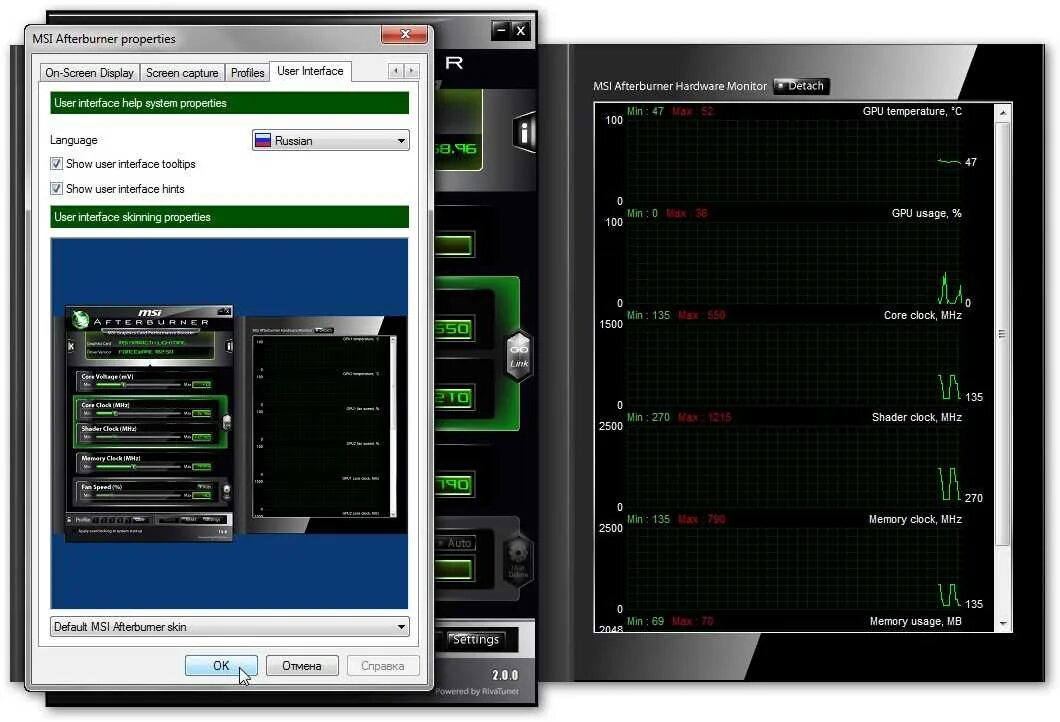Confirm with the OK button
This screenshot has width=1060, height=722.
[221, 665]
